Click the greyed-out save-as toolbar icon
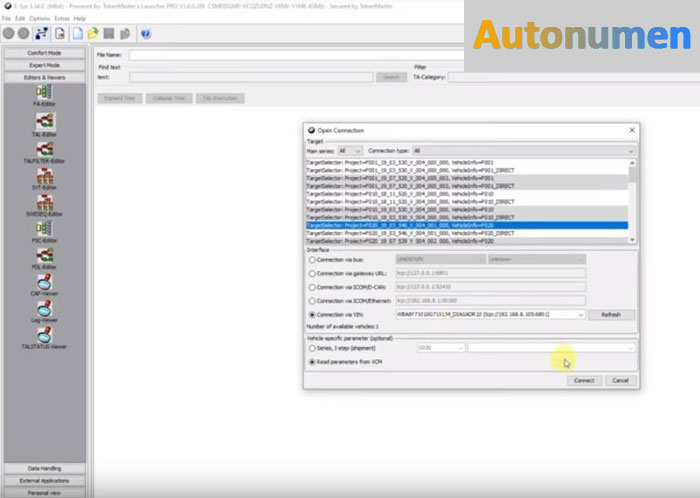 click(125, 33)
